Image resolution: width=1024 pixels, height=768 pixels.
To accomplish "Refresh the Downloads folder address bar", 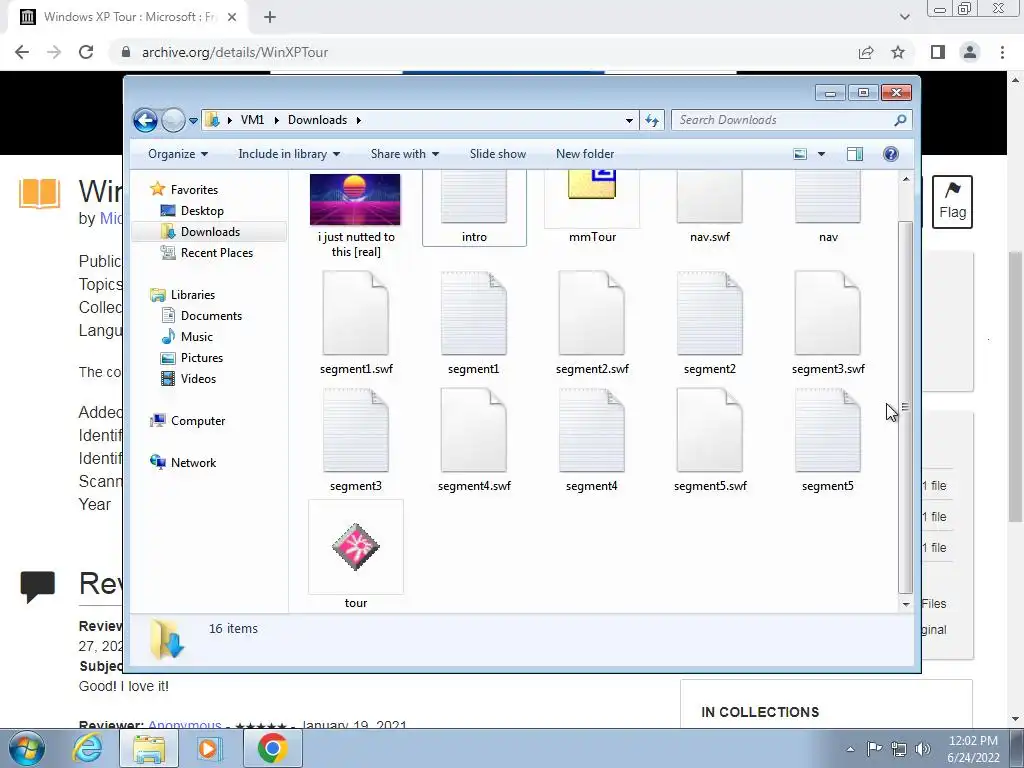I will [x=652, y=120].
